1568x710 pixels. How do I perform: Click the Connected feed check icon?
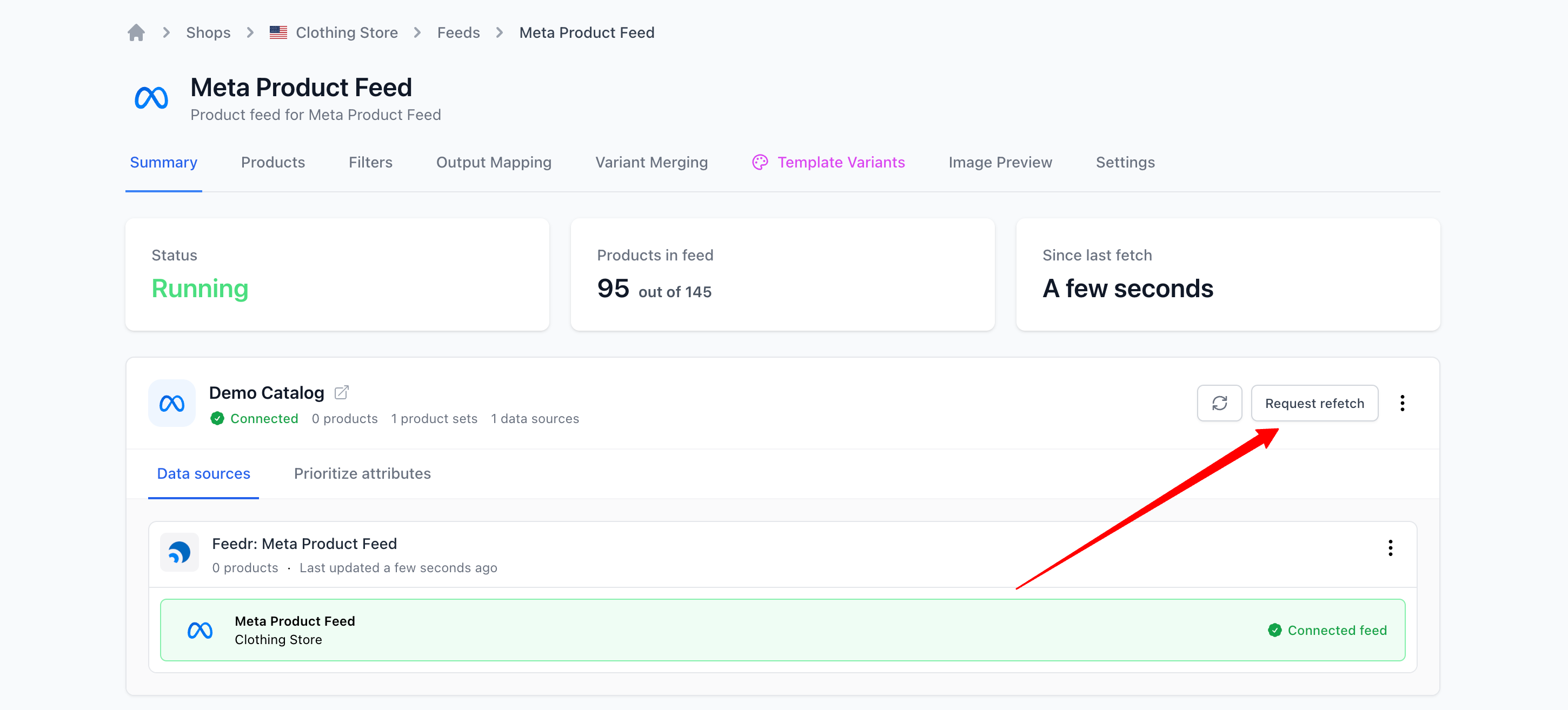click(x=1274, y=630)
